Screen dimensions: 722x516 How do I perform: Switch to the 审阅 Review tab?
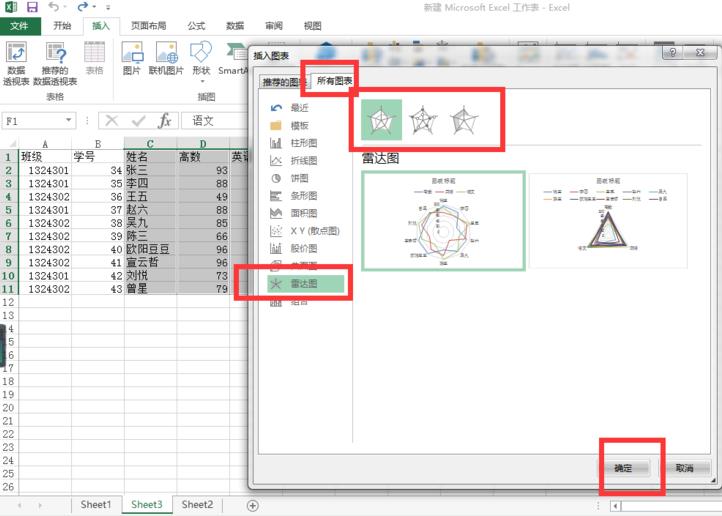click(x=274, y=26)
